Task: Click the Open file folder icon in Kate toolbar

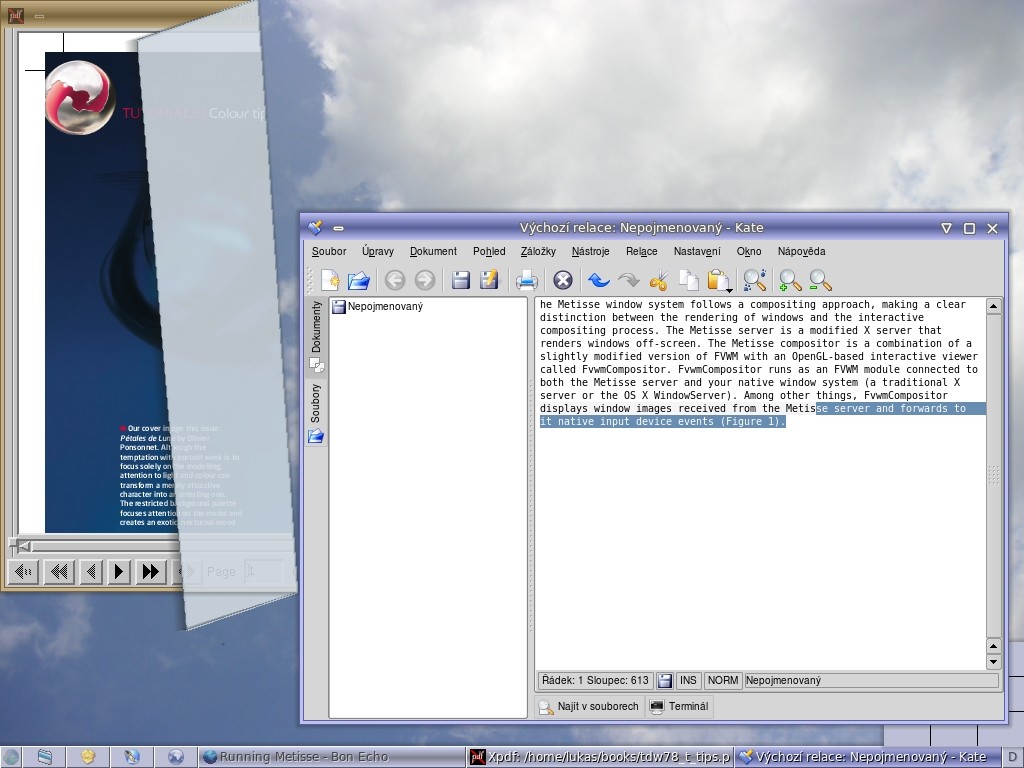Action: point(359,280)
